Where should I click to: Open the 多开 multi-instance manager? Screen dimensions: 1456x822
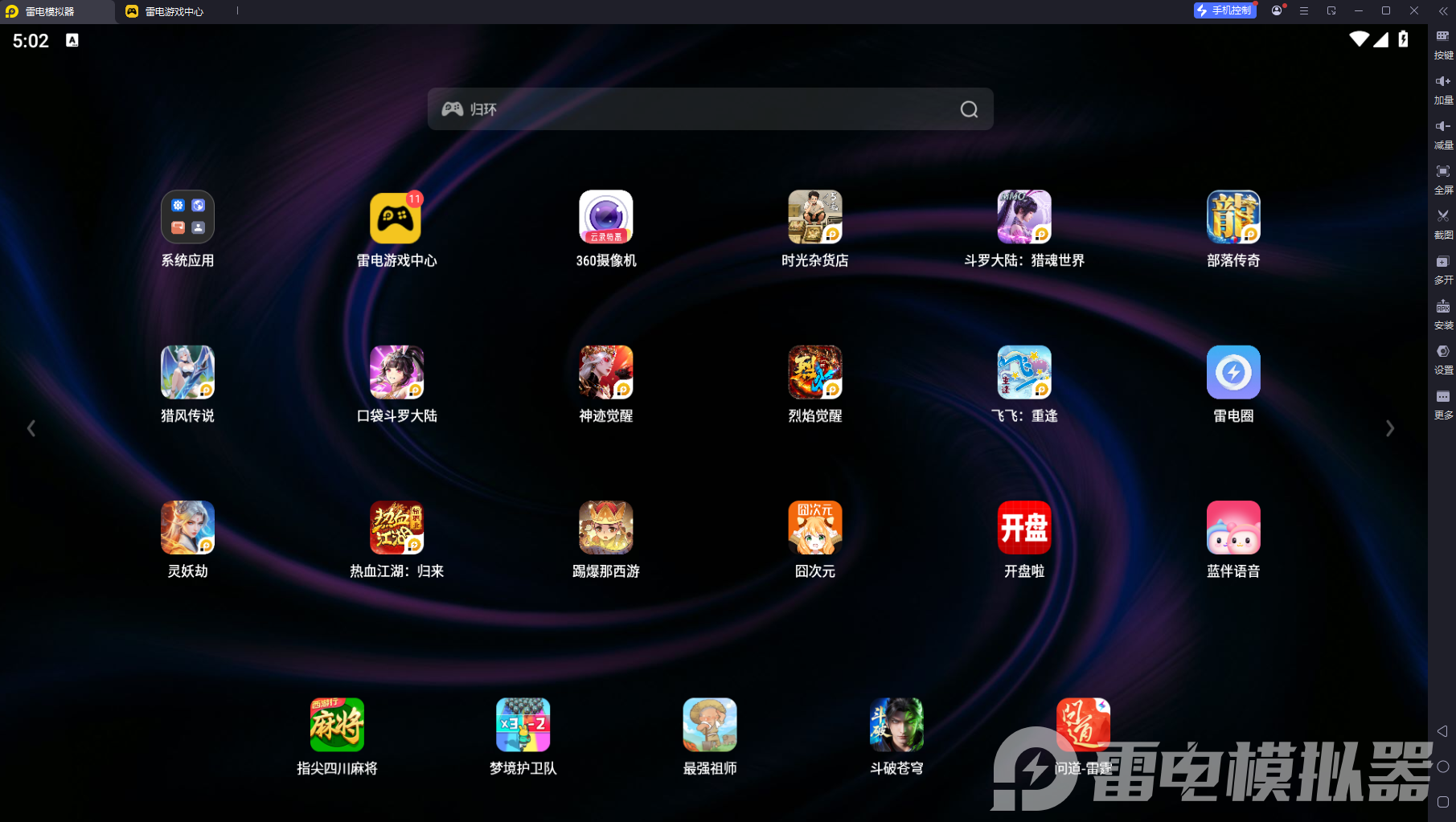[x=1443, y=269]
